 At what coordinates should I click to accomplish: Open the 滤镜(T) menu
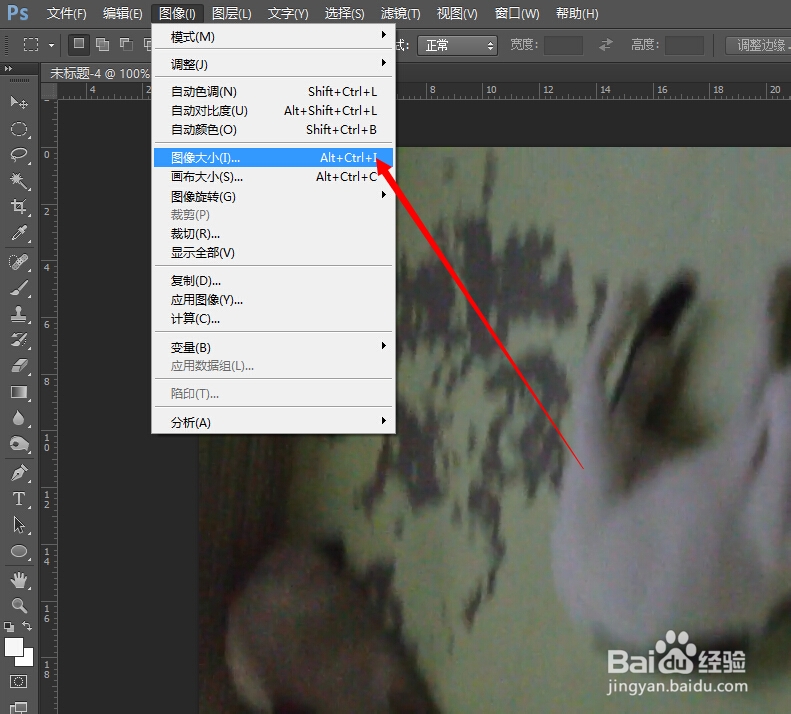[401, 14]
